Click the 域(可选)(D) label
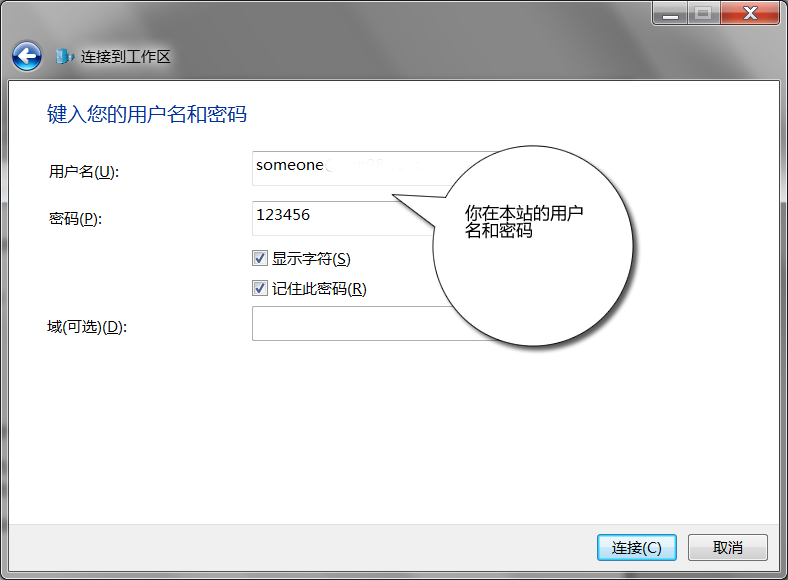 [x=88, y=327]
